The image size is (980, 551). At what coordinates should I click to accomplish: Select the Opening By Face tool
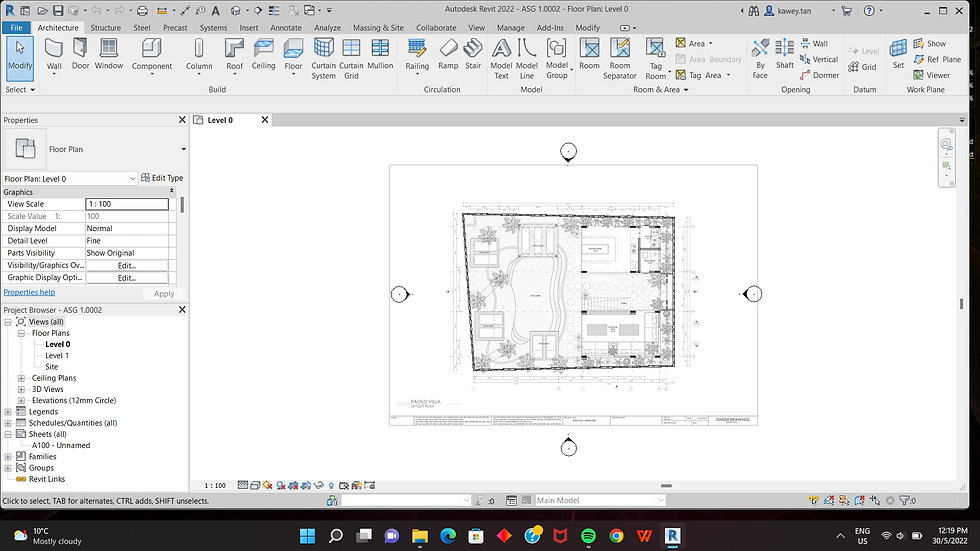[760, 59]
